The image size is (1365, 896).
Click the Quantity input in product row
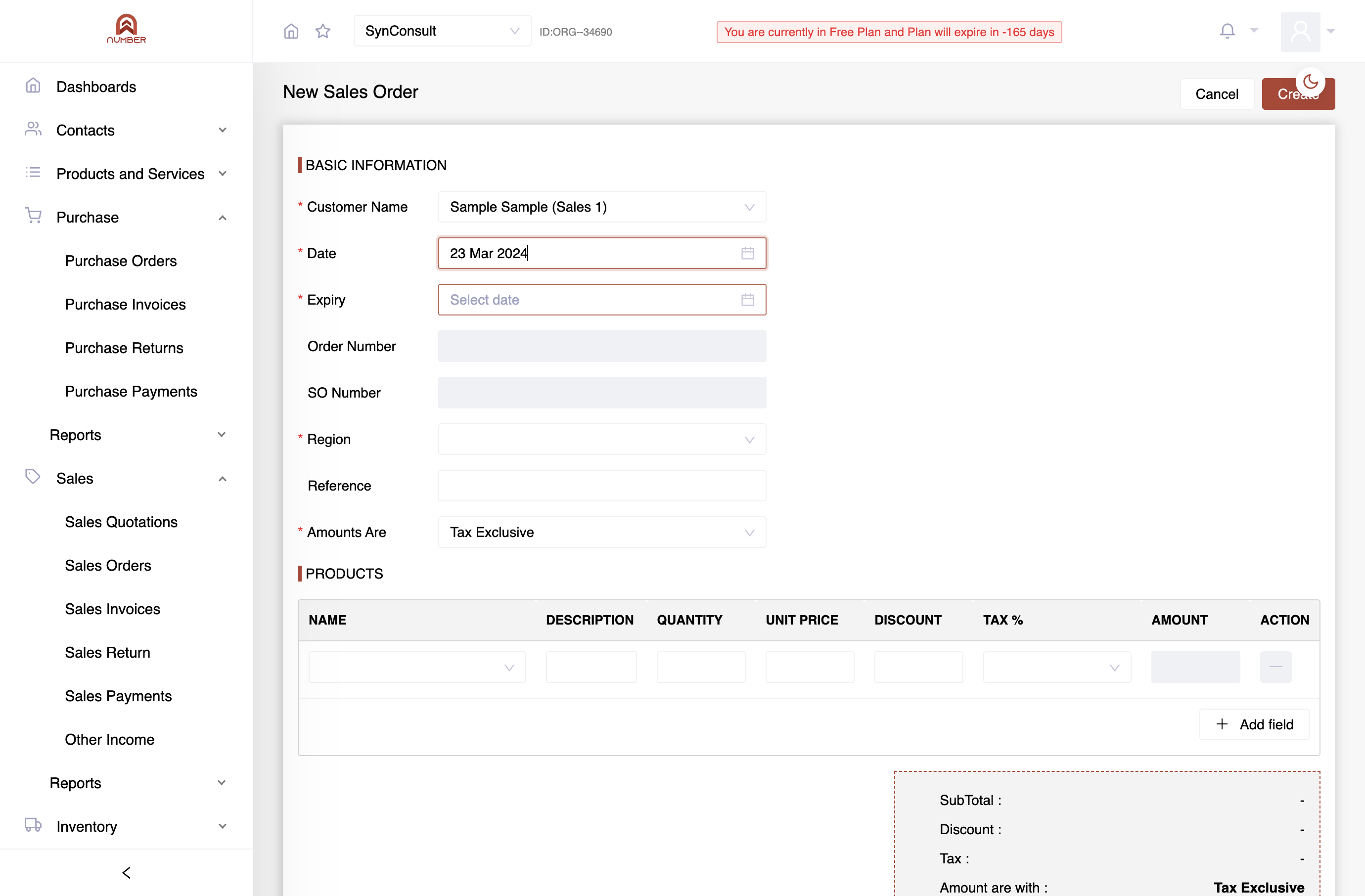click(701, 667)
